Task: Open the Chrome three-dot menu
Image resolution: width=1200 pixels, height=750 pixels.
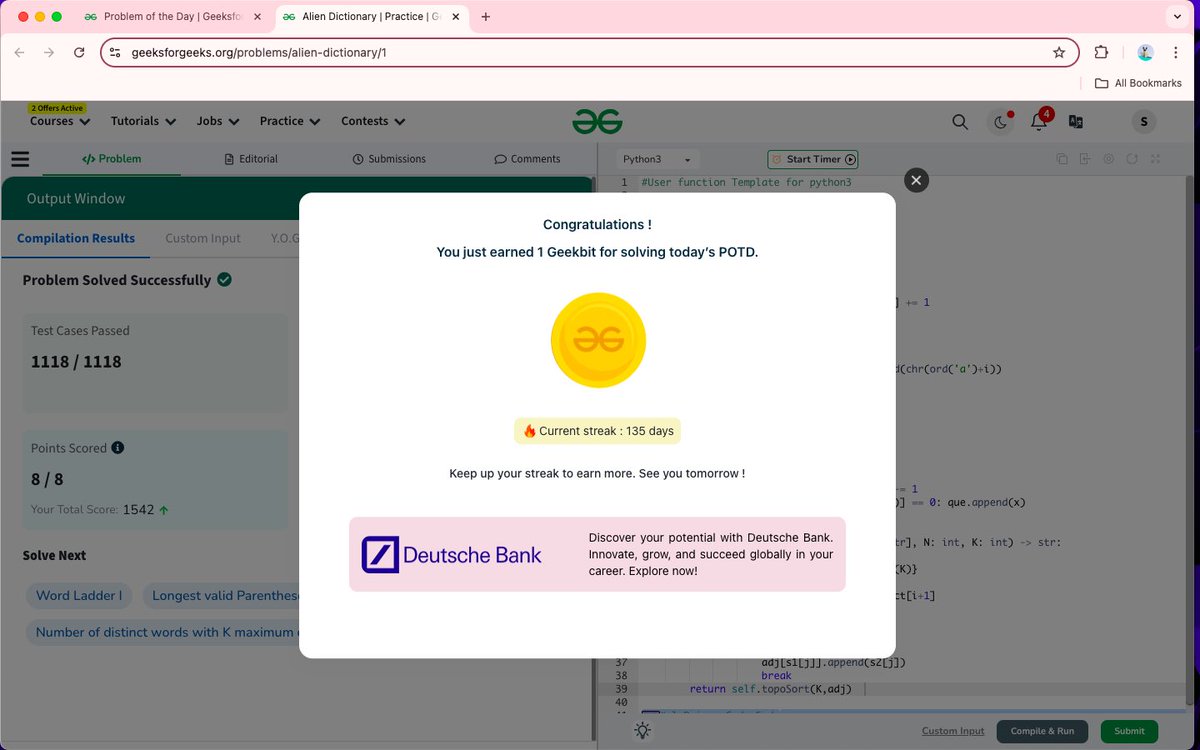Action: pyautogui.click(x=1178, y=53)
